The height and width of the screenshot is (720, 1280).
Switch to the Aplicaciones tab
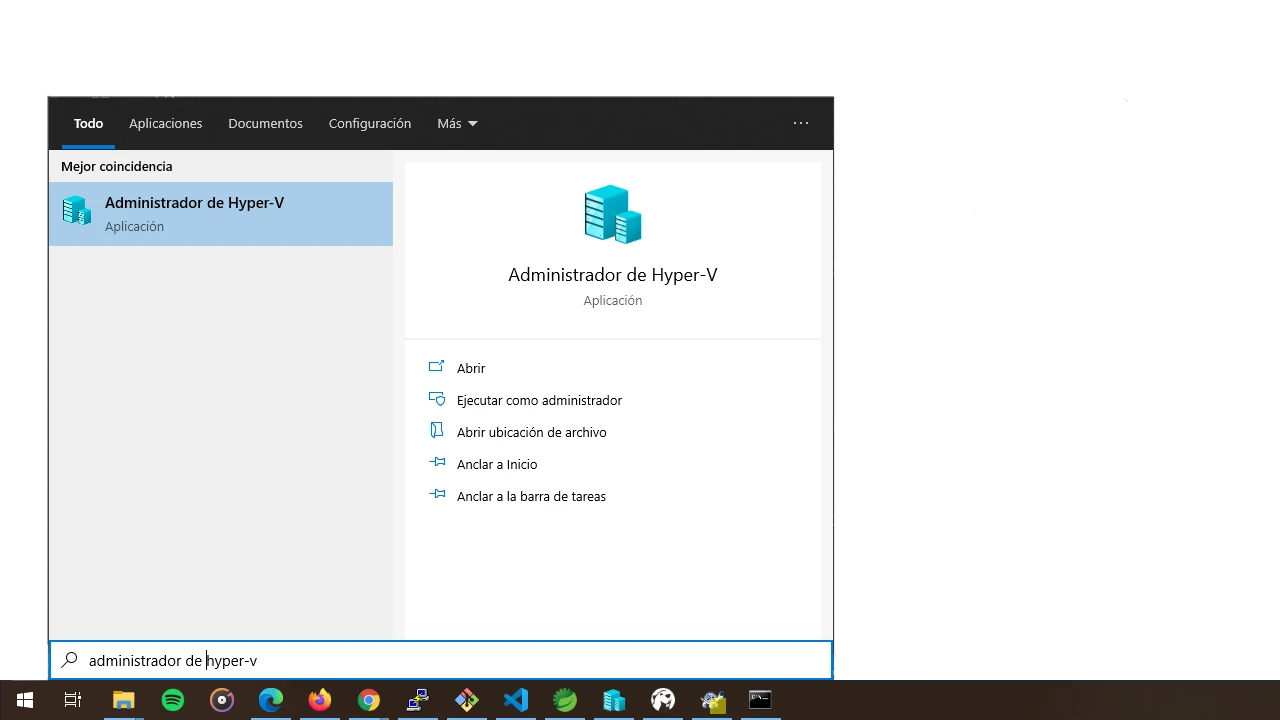165,123
